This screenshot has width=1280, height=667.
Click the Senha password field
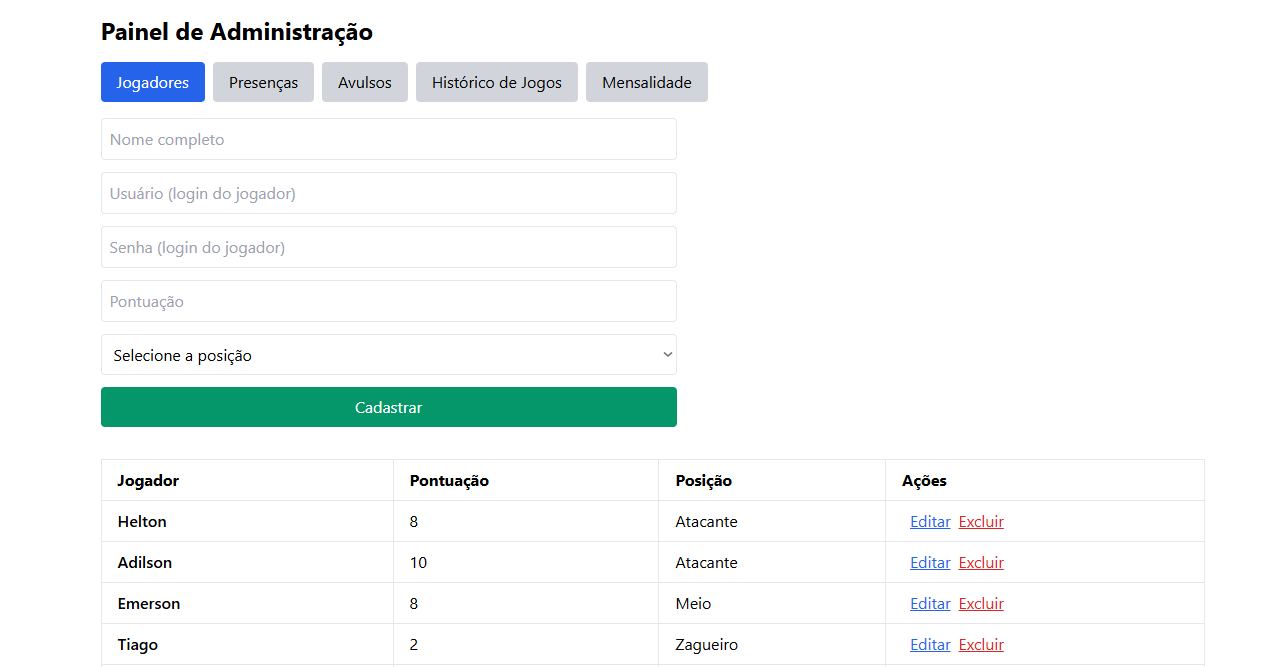click(389, 247)
